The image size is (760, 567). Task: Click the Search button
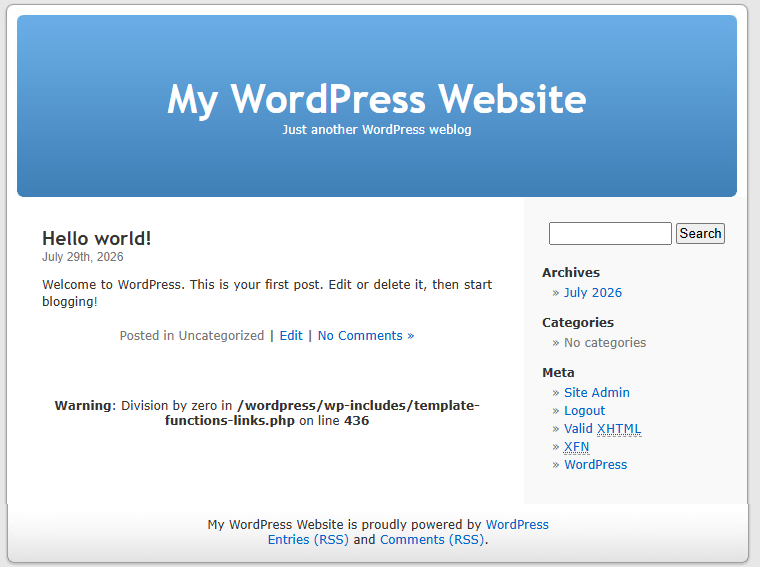[700, 234]
